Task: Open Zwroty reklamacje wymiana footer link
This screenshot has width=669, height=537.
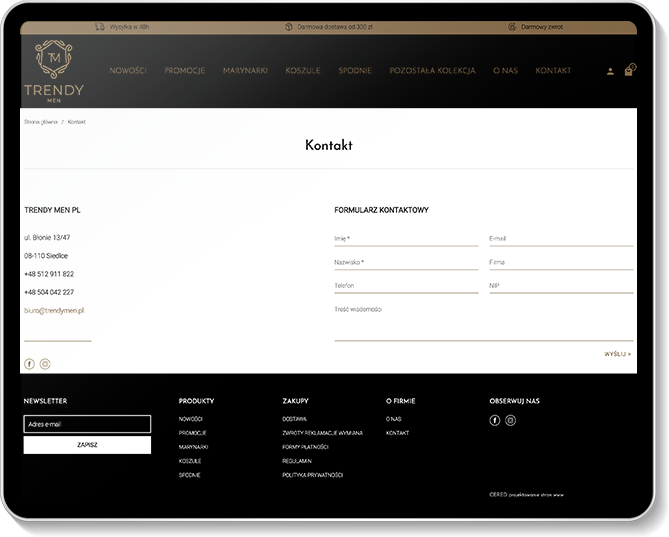Action: tap(322, 433)
